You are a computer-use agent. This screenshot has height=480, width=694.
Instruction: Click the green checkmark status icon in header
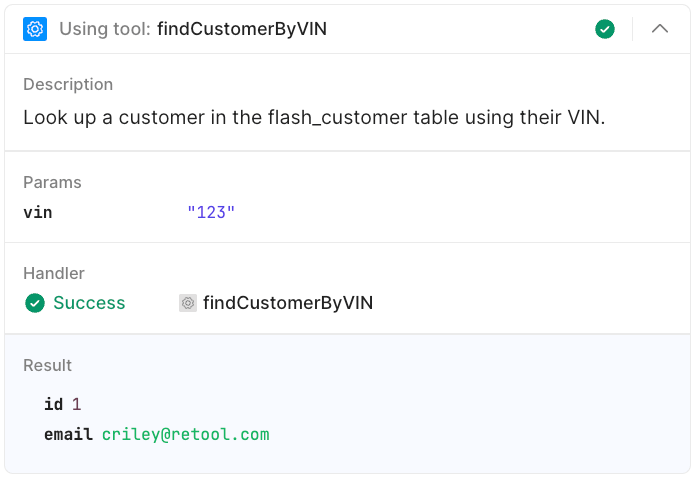(605, 29)
